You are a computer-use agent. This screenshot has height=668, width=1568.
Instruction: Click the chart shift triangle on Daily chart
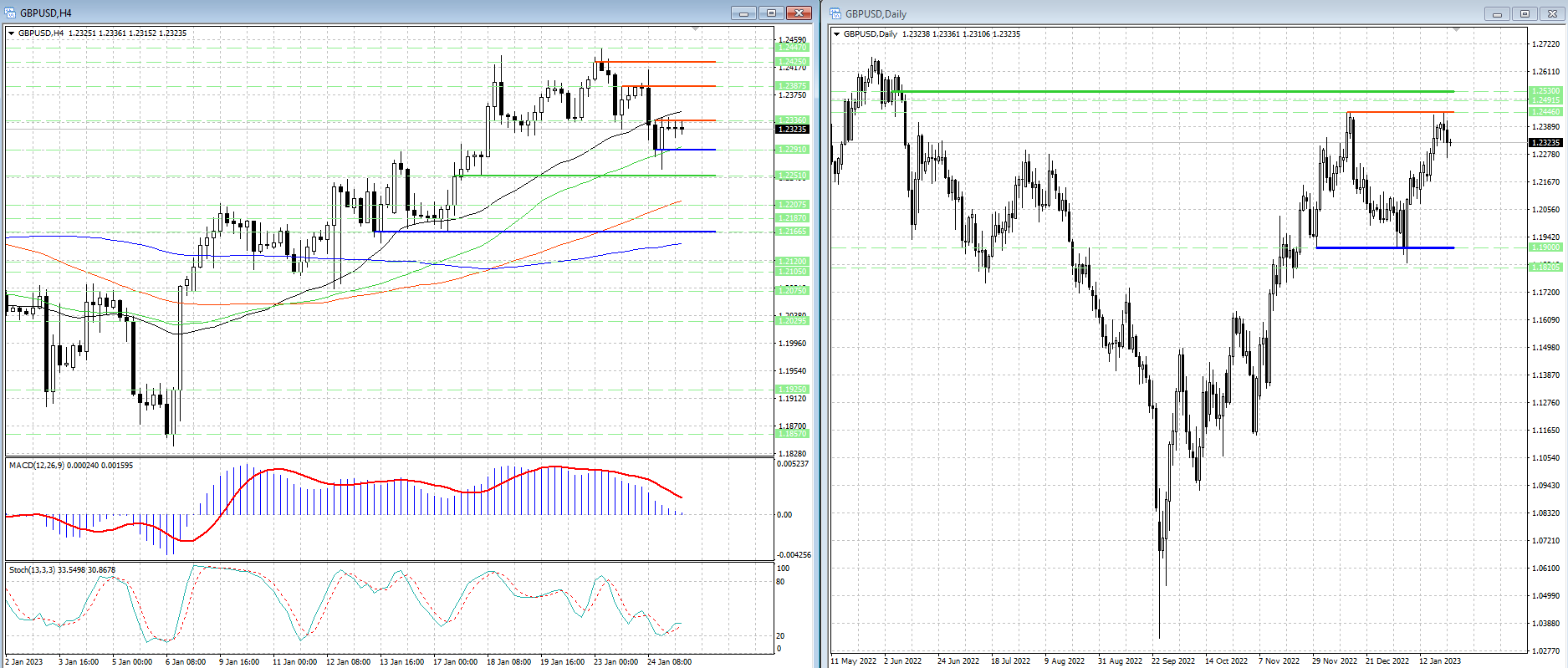(1456, 30)
